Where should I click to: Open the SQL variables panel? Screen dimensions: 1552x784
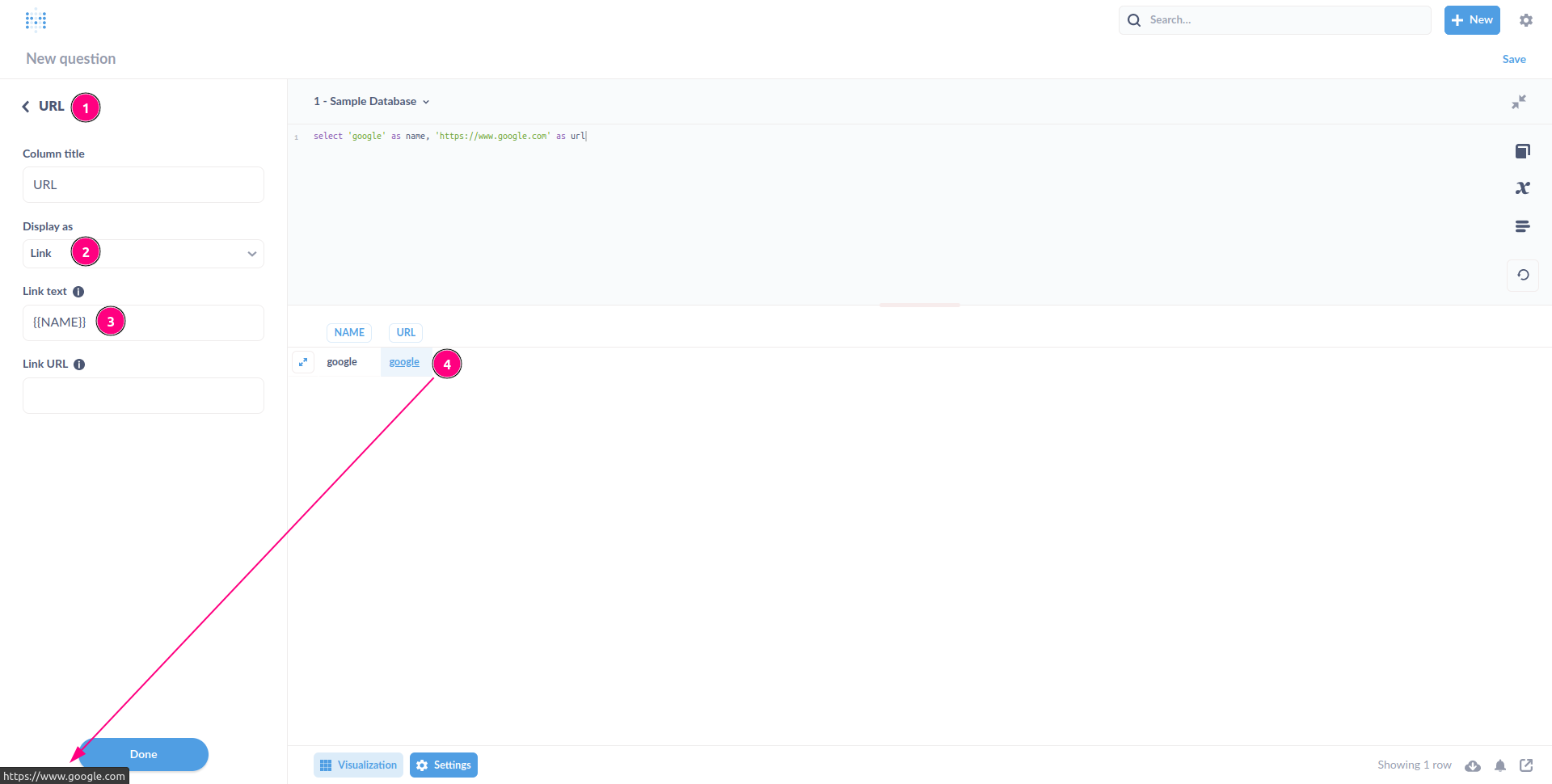point(1524,188)
